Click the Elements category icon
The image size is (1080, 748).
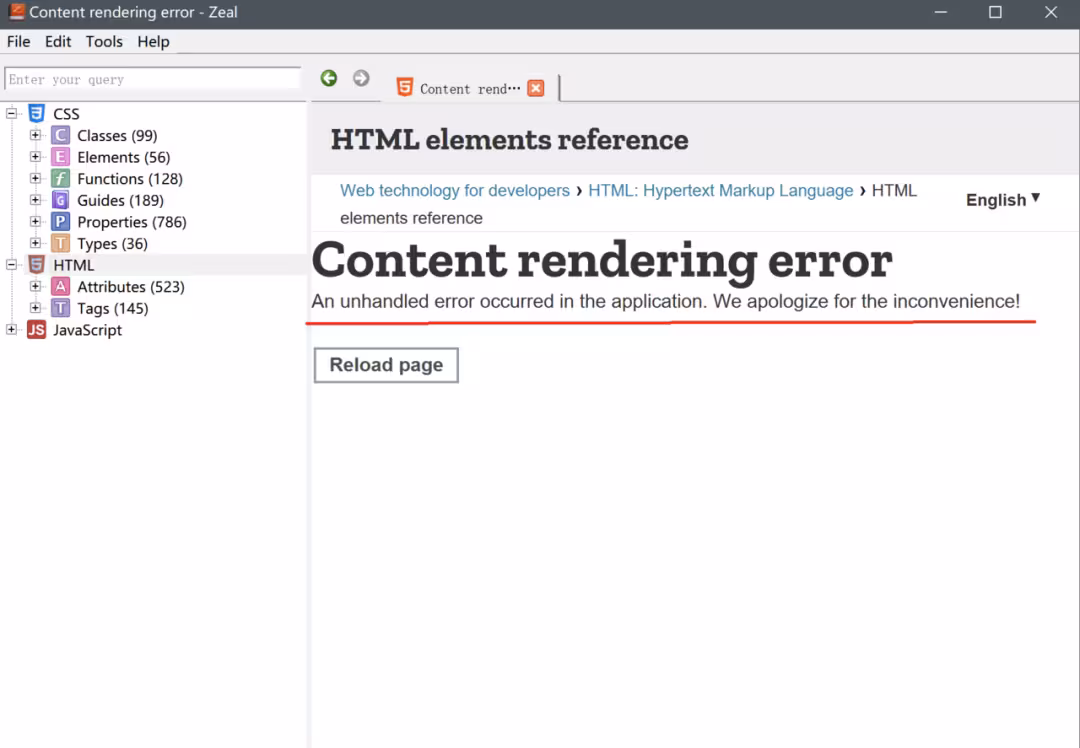[x=61, y=157]
